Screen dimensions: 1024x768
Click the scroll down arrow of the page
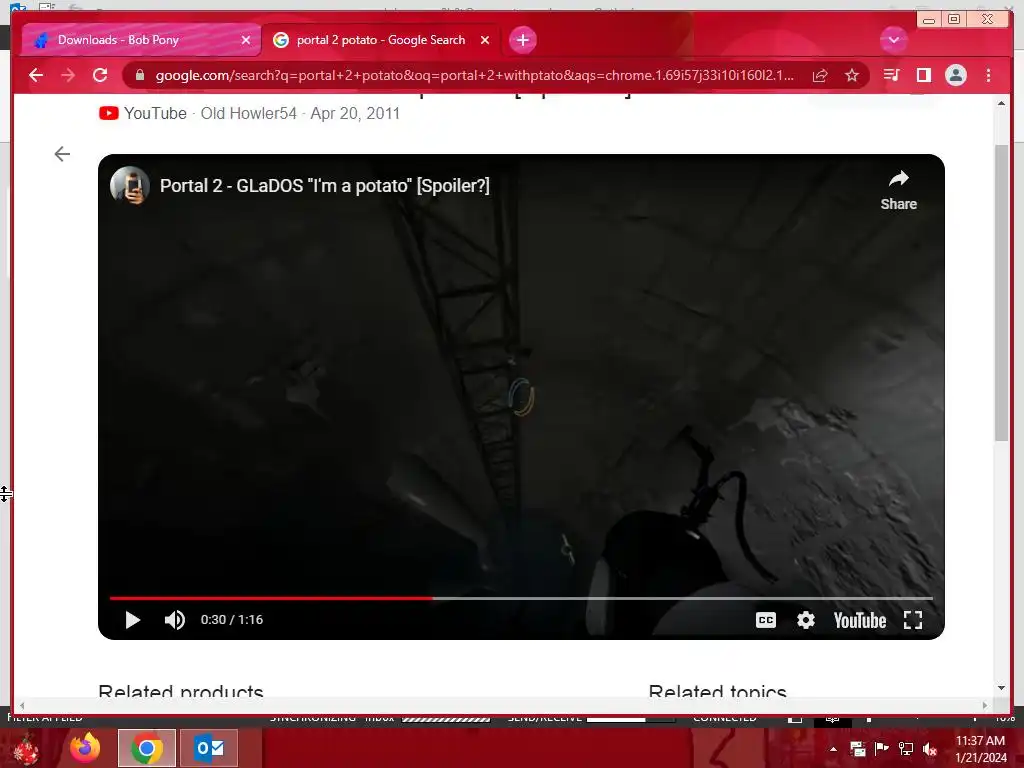click(1001, 688)
